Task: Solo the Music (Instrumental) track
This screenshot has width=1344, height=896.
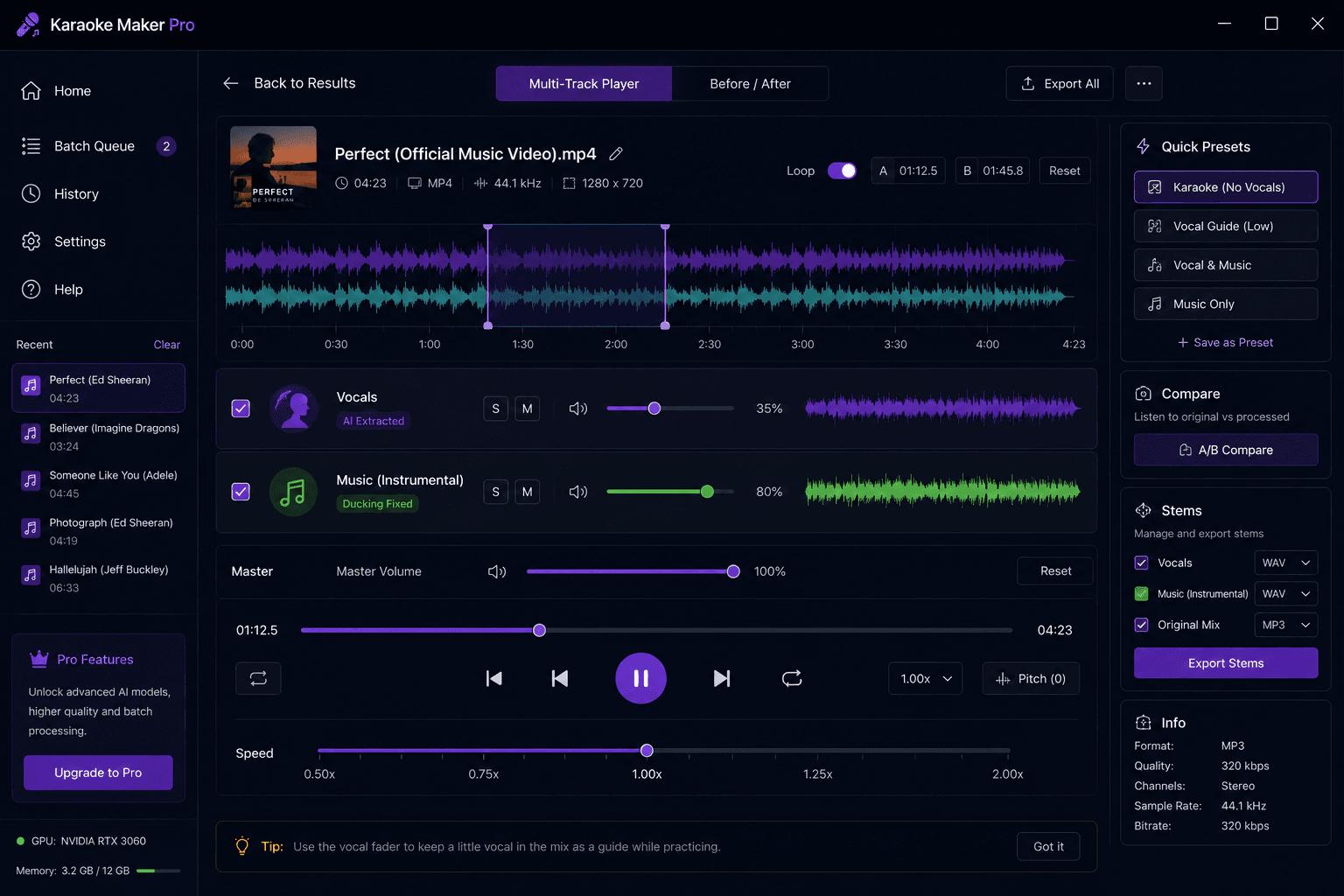Action: (496, 492)
